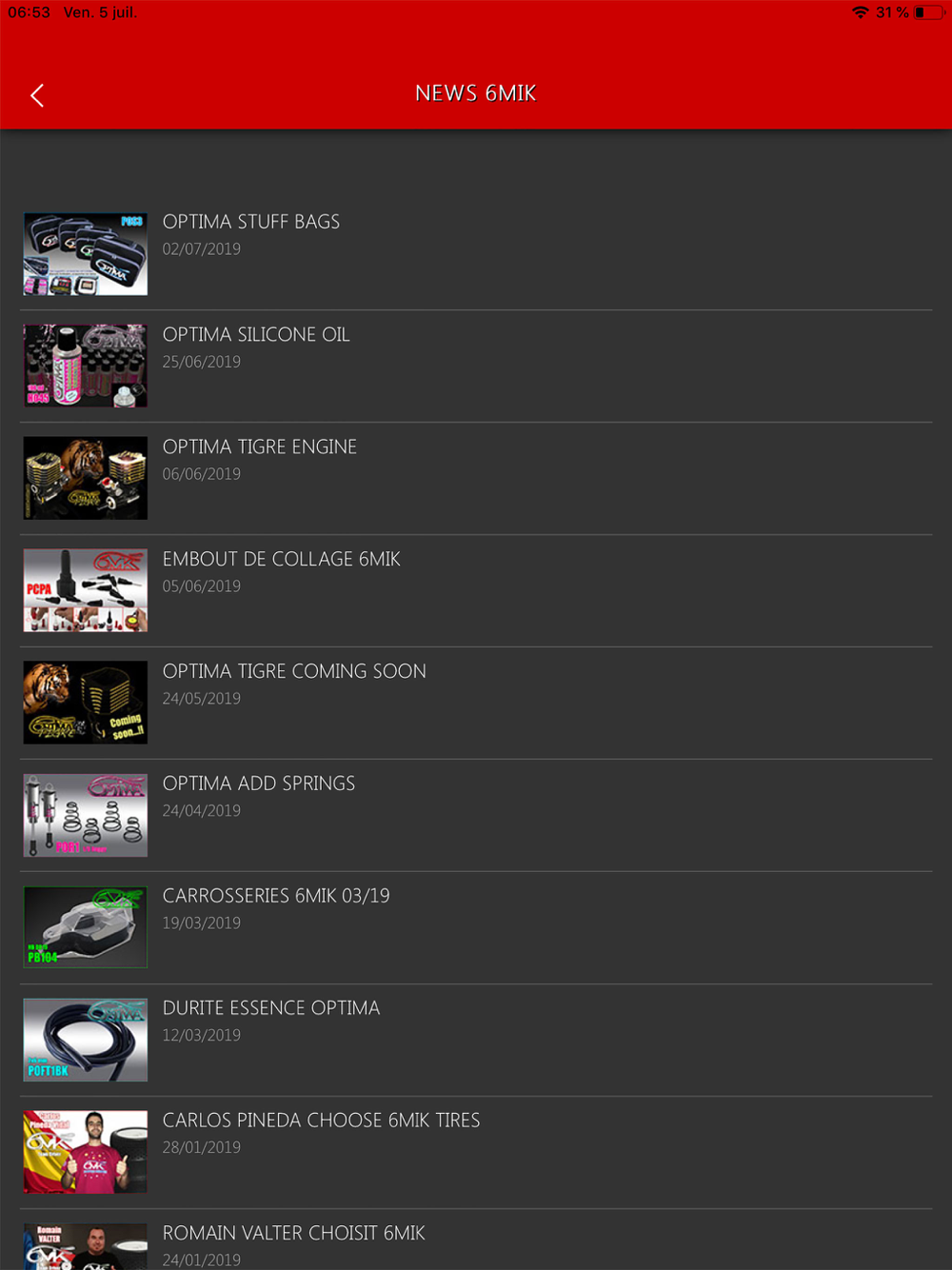Open the Embout de Collage 6MIK thumbnail
Image resolution: width=952 pixels, height=1270 pixels.
point(86,590)
